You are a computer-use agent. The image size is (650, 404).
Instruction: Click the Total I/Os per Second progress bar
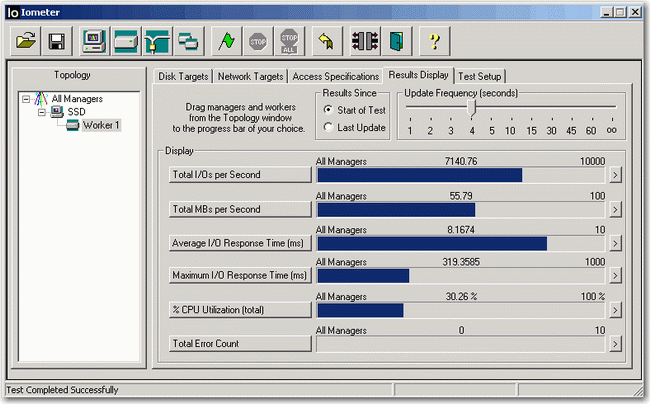click(x=461, y=175)
